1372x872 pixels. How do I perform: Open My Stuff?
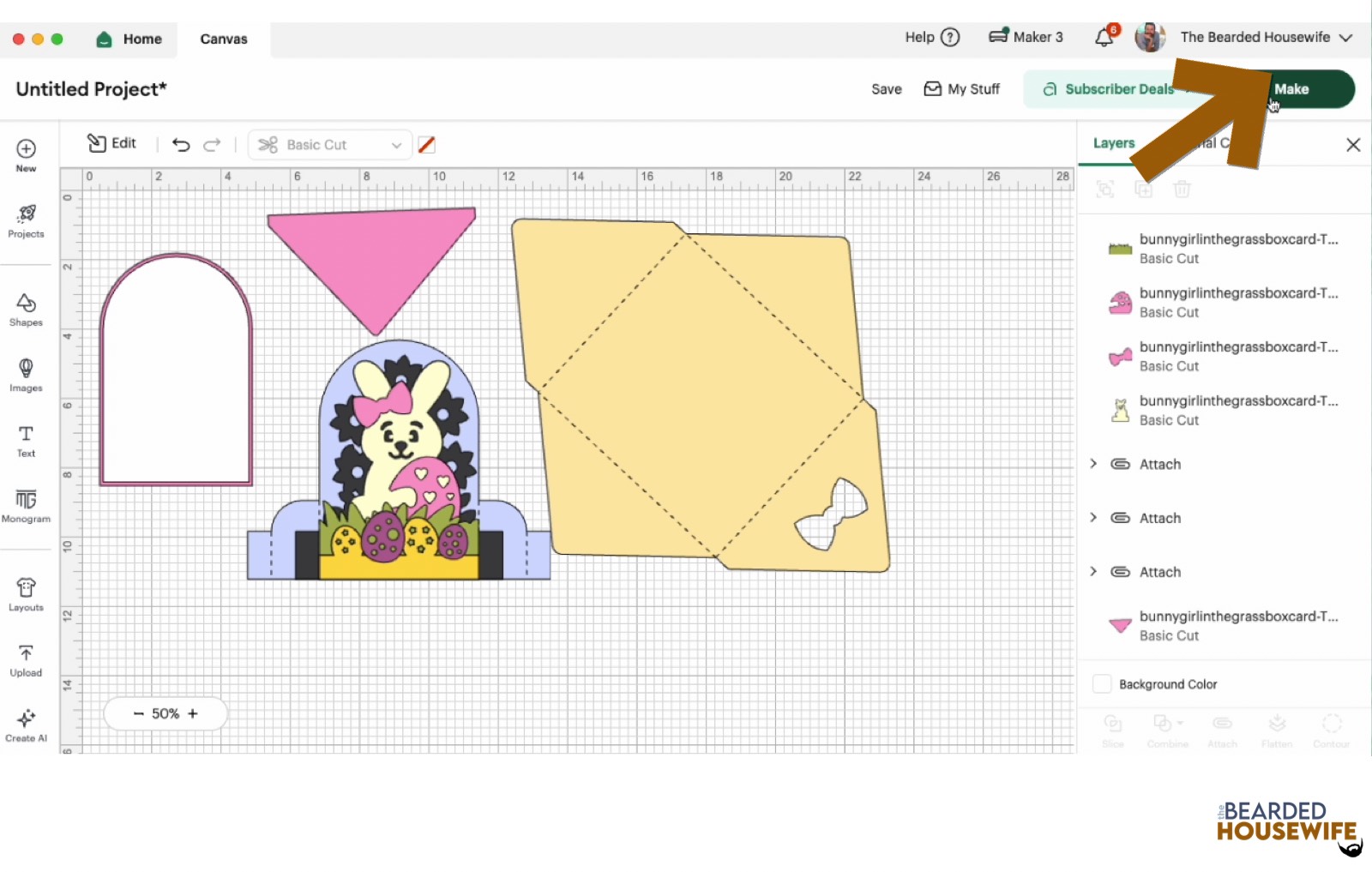[961, 89]
